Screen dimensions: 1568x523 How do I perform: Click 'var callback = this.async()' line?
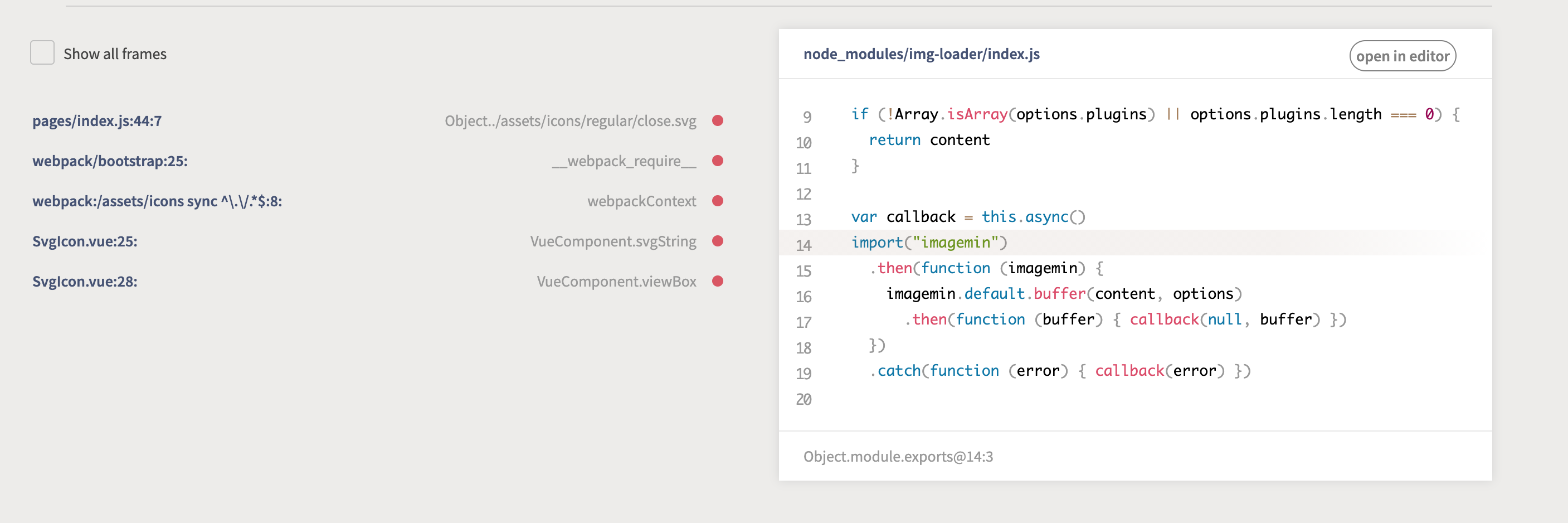tap(968, 217)
